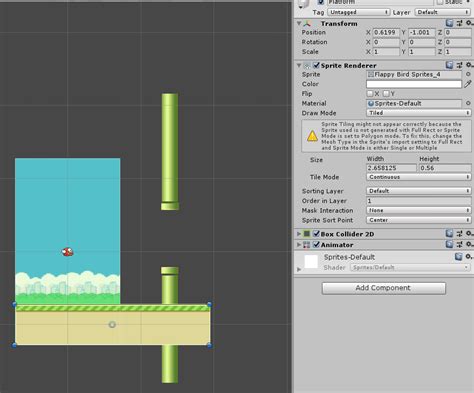Open Transform component preset selector icon
The width and height of the screenshot is (474, 393).
tap(459, 23)
